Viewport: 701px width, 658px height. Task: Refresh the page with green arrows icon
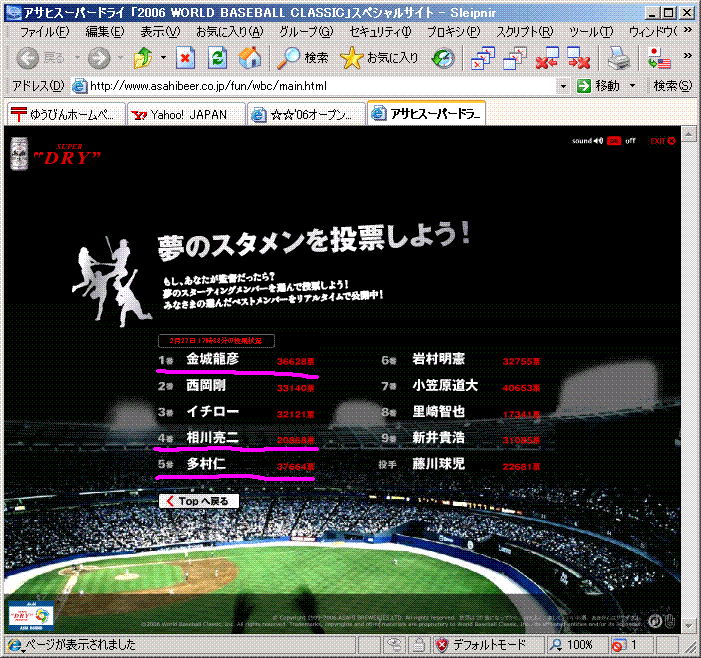point(218,58)
